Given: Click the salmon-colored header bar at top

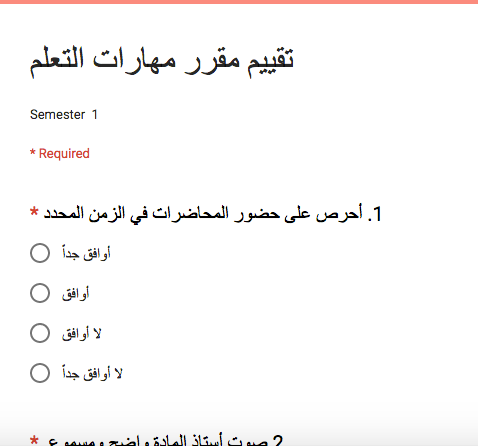Looking at the screenshot, I should pos(239,2).
